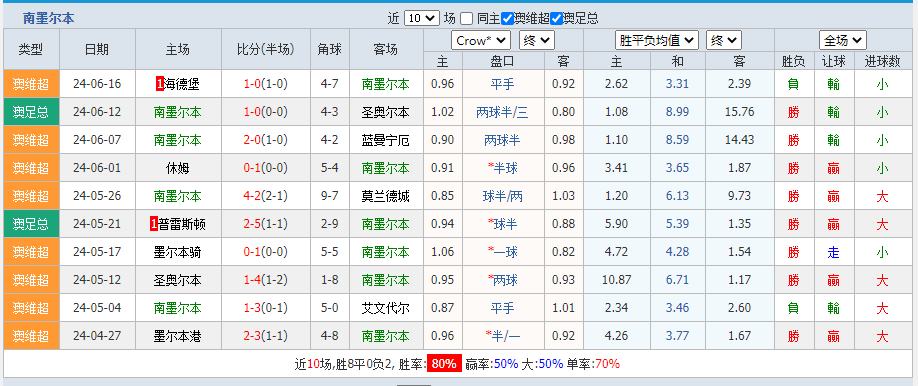918x386 pixels.
Task: Open the Crow* bookmaker dropdown
Action: [481, 40]
